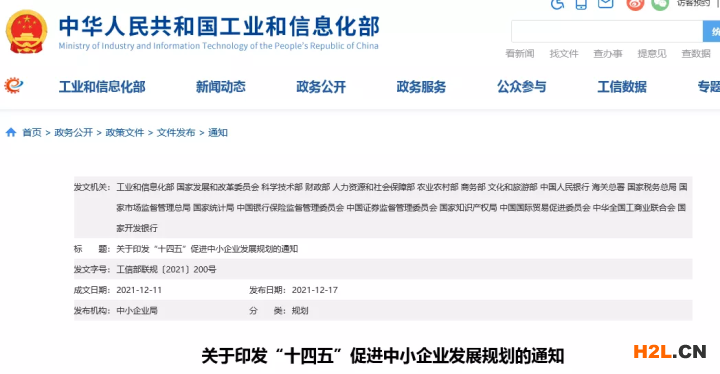Open the 新闻动态 menu
The height and width of the screenshot is (374, 720).
[220, 86]
